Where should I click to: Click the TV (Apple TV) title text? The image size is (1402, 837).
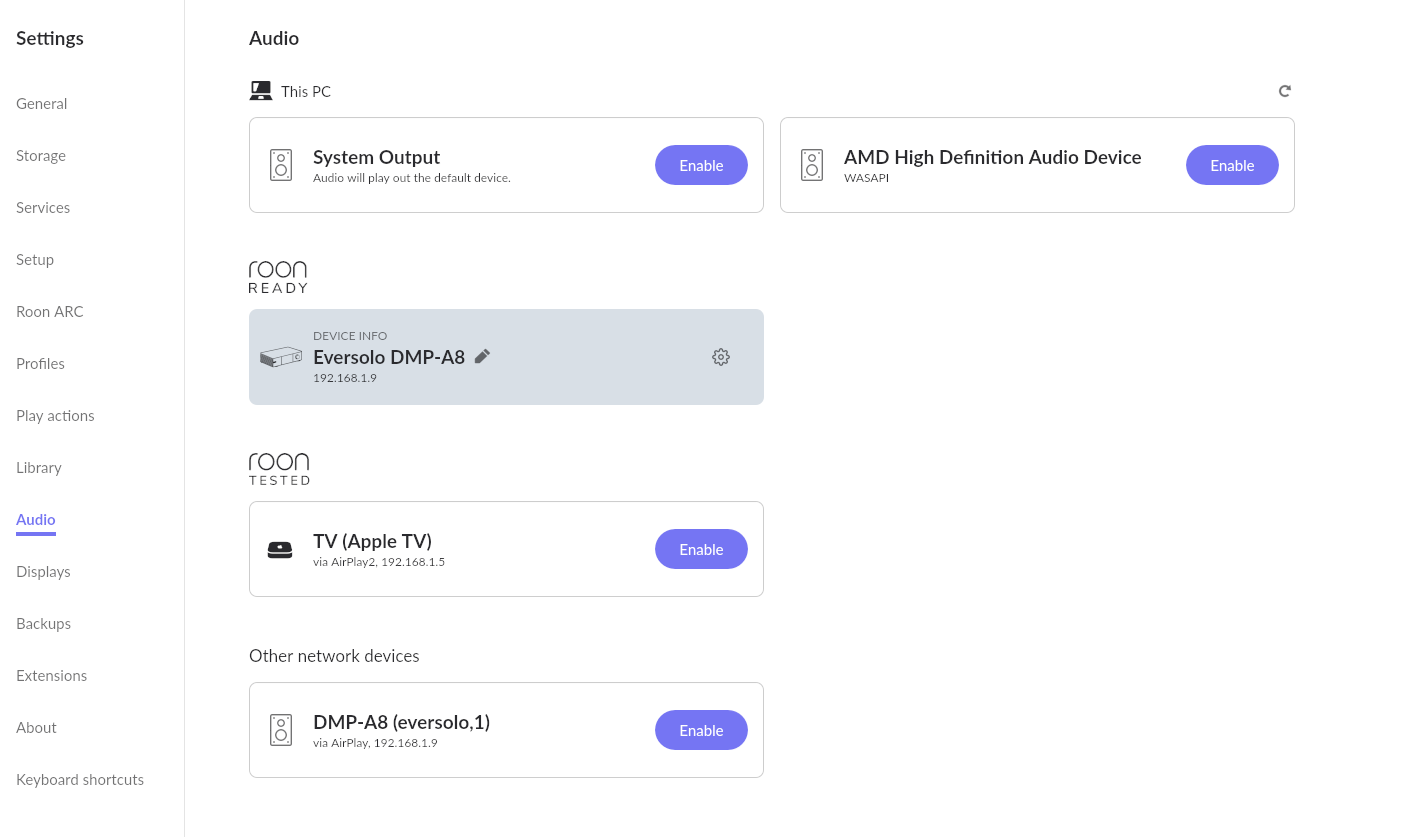pos(372,541)
